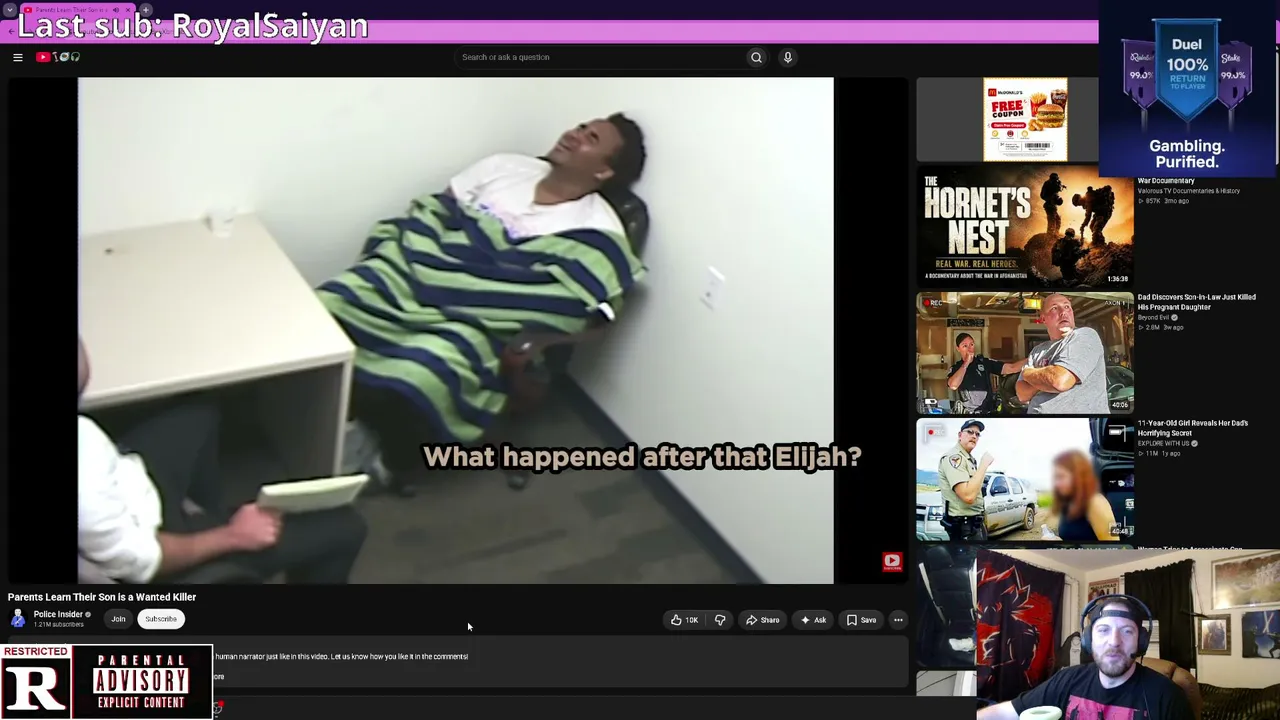1280x720 pixels.
Task: Open The Hornet's Nest video thumbnail
Action: point(1025,226)
